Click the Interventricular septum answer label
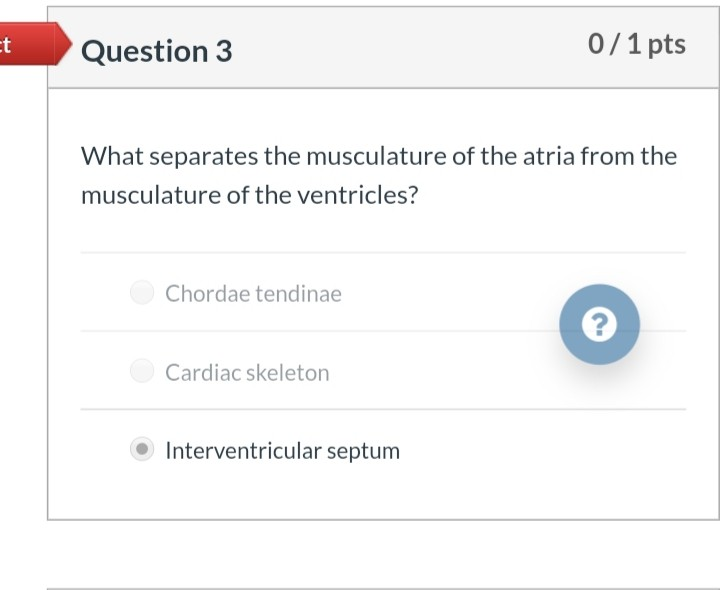The width and height of the screenshot is (720, 590). 282,450
